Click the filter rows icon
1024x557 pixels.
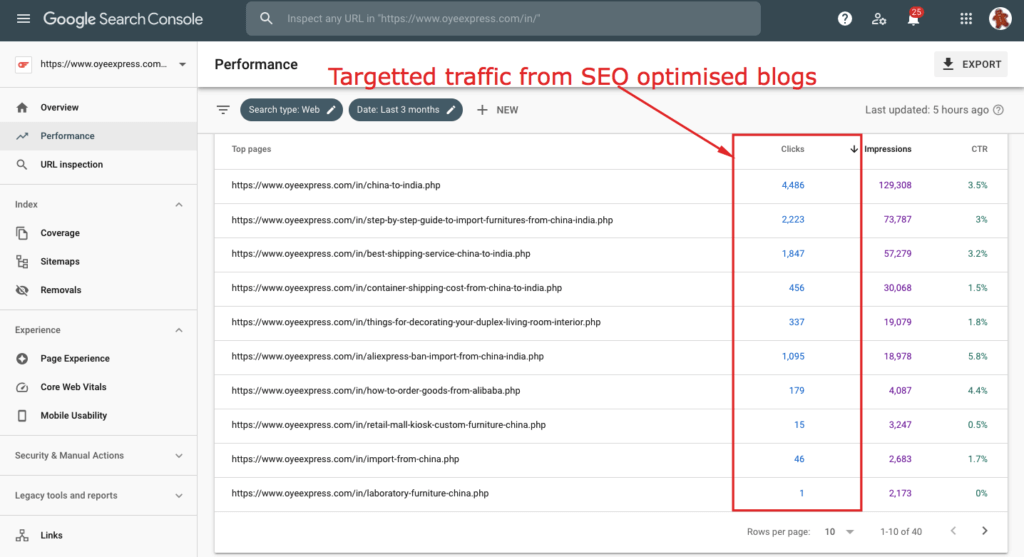[223, 110]
